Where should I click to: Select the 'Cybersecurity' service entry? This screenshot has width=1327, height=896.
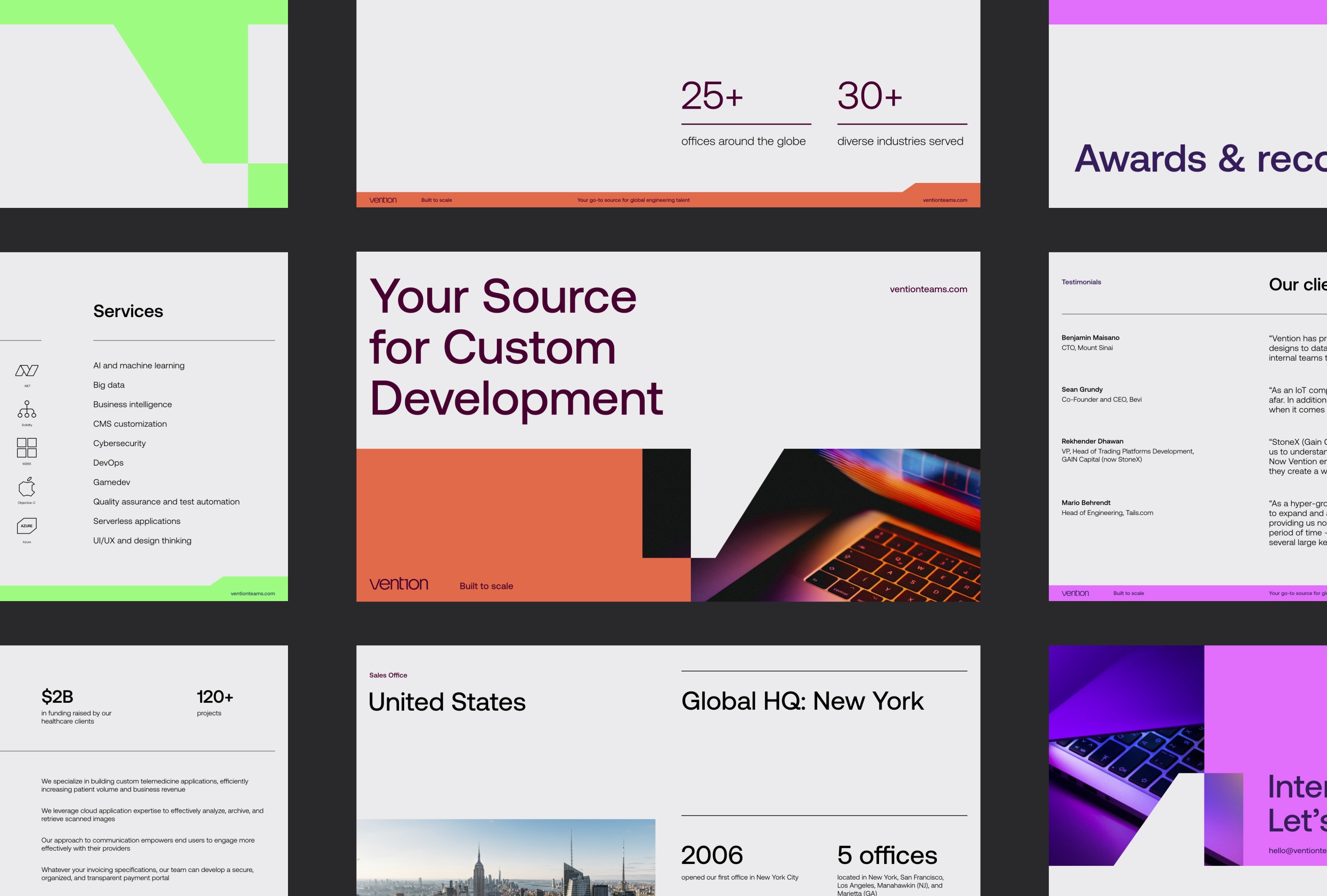120,444
